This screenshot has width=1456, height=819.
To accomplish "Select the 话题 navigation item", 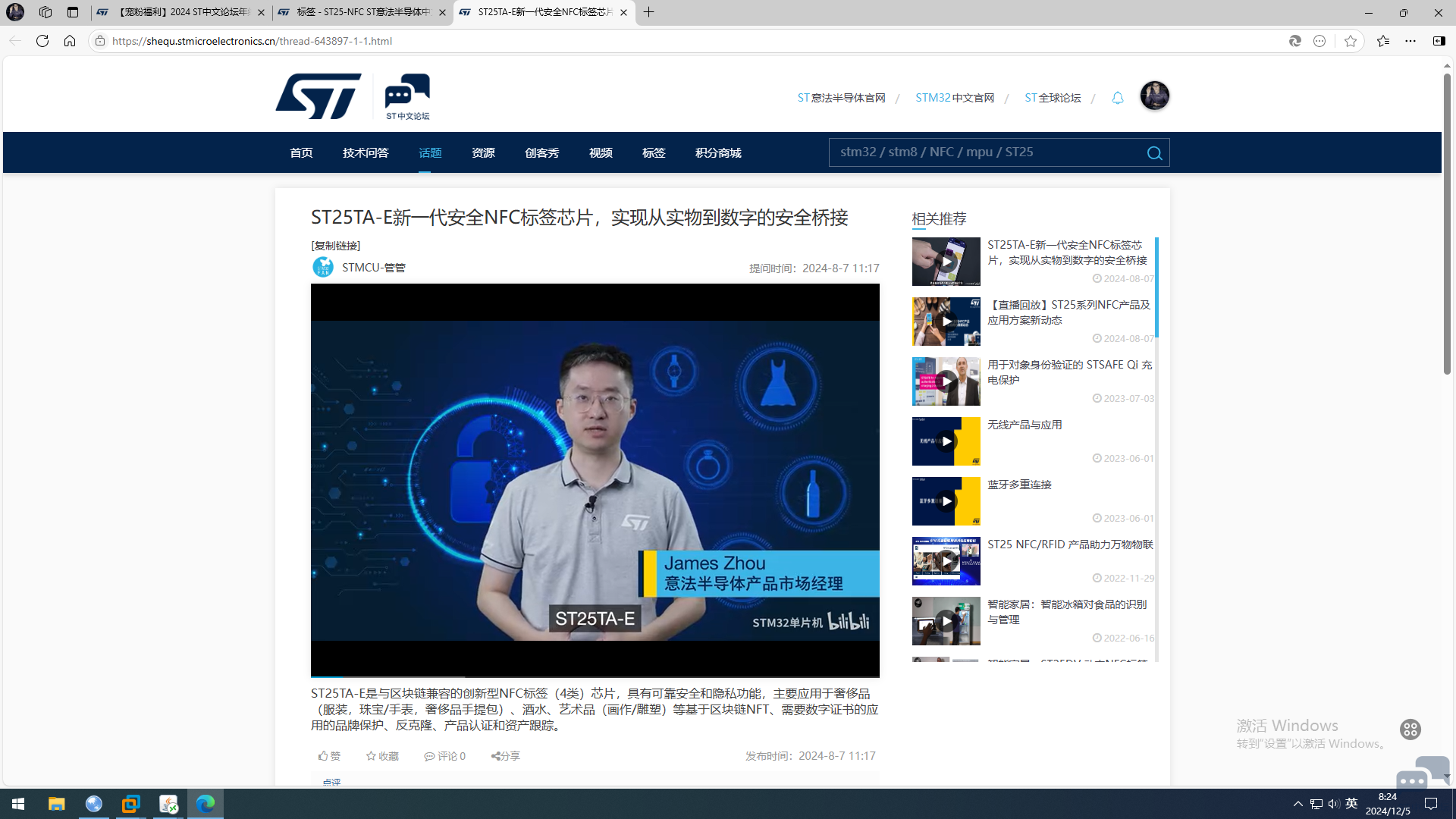I will (430, 153).
